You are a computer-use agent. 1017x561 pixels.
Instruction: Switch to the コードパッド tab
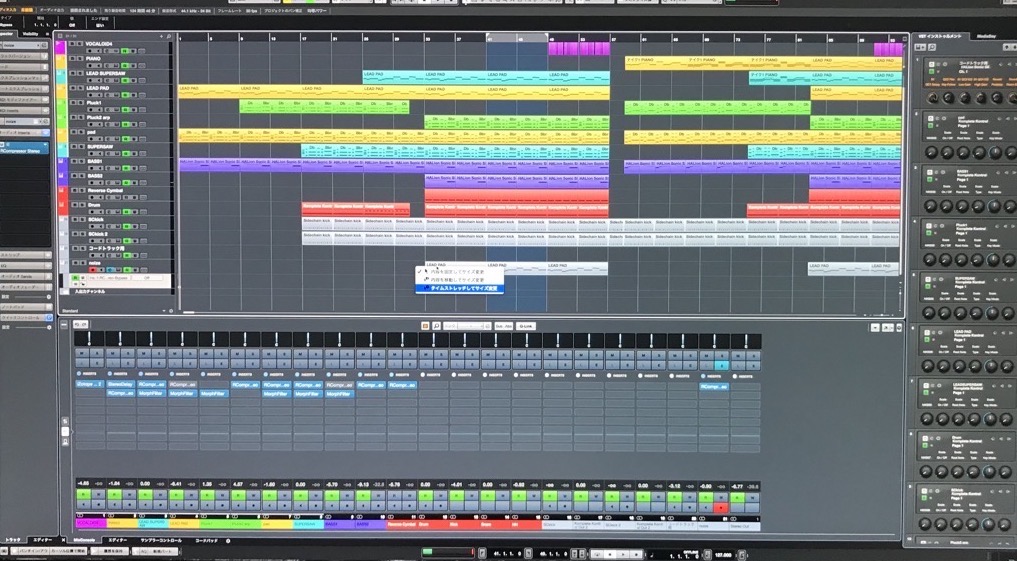(x=207, y=540)
